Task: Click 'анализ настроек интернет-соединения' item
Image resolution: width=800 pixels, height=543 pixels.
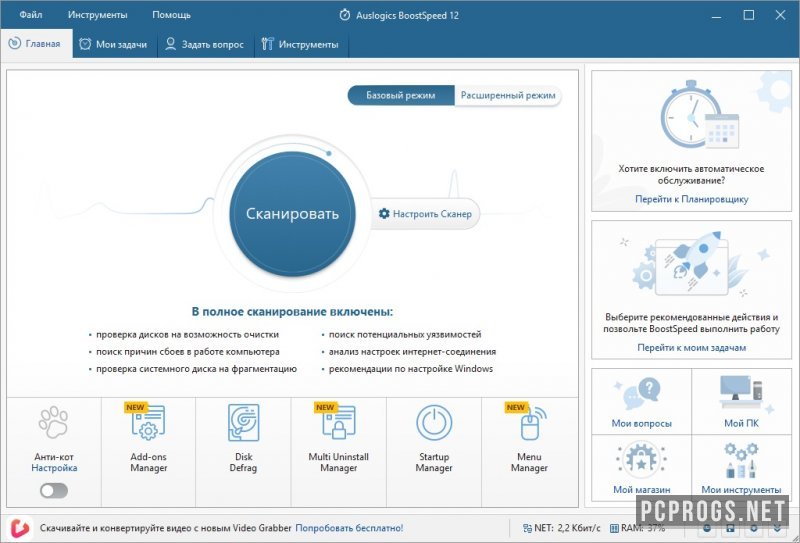Action: pos(412,352)
